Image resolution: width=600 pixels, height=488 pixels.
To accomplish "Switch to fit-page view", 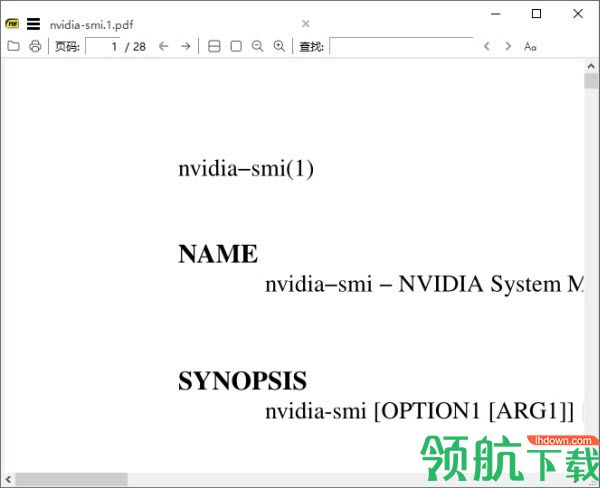I will click(x=236, y=46).
